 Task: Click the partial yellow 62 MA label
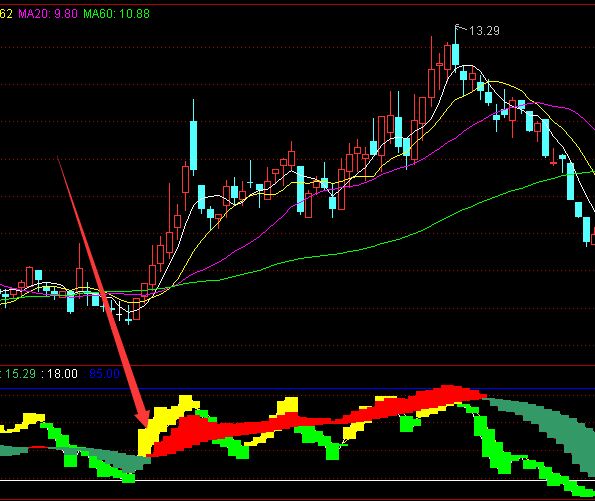coord(6,14)
